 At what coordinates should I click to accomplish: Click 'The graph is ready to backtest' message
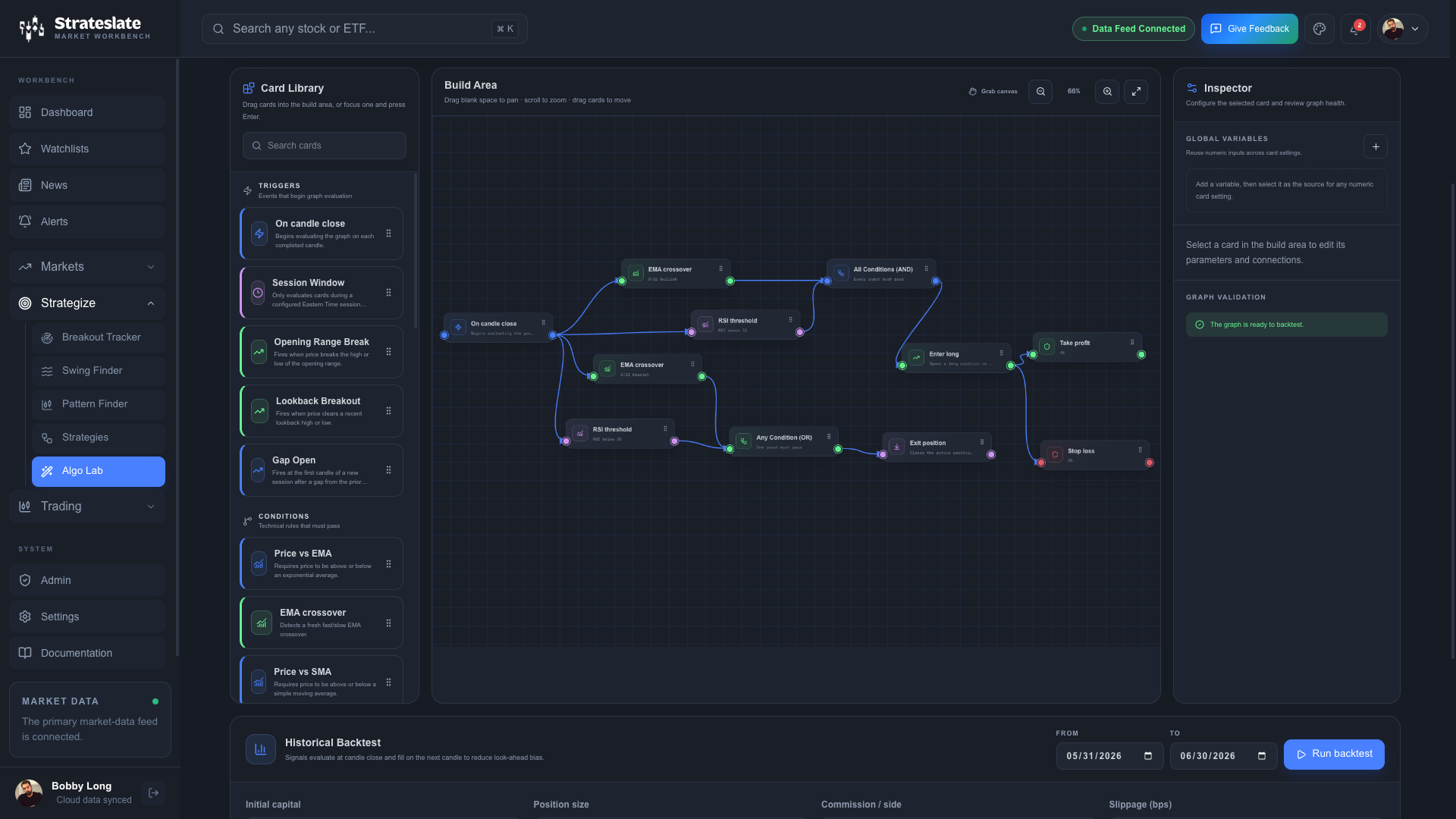pyautogui.click(x=1287, y=325)
